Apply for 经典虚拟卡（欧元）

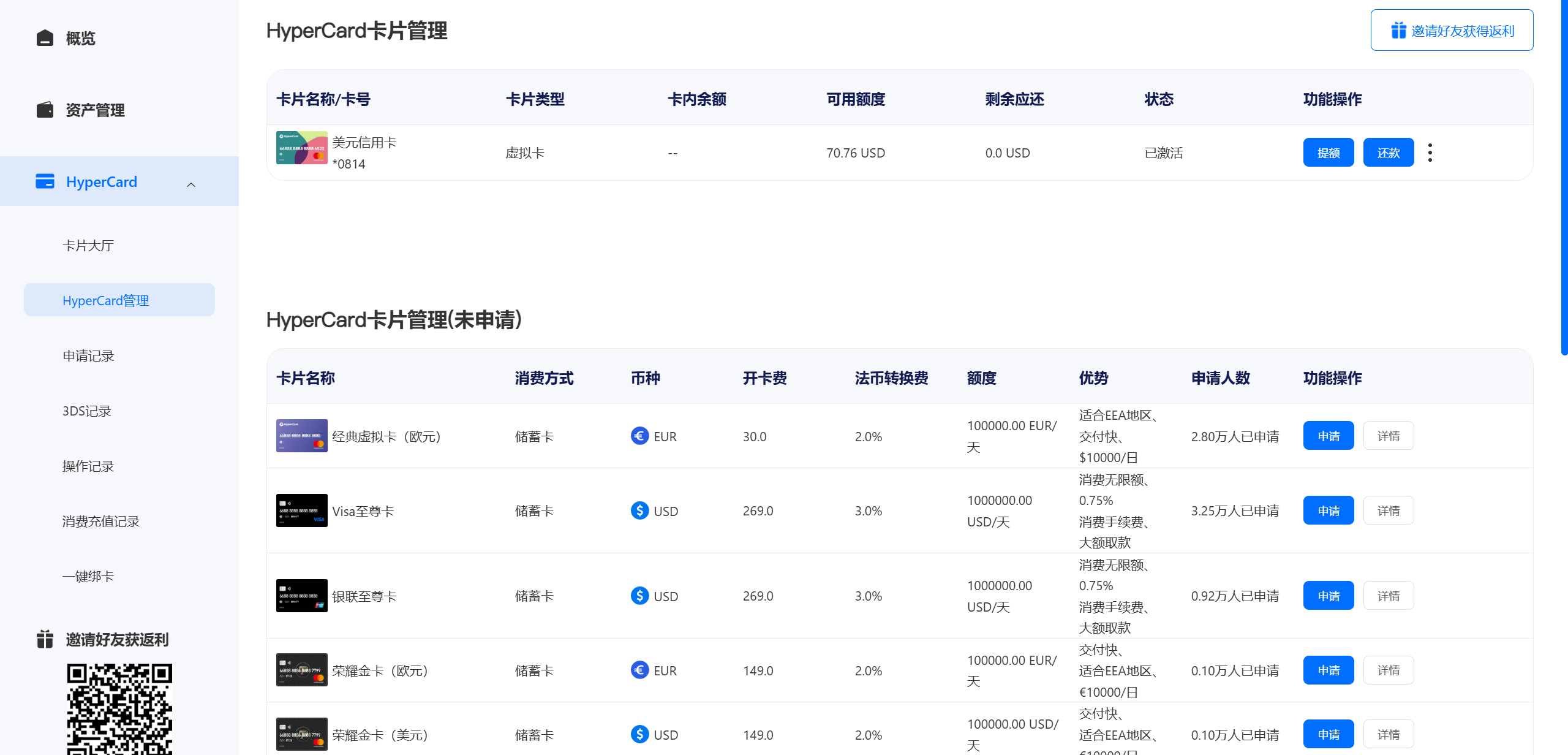[x=1329, y=436]
